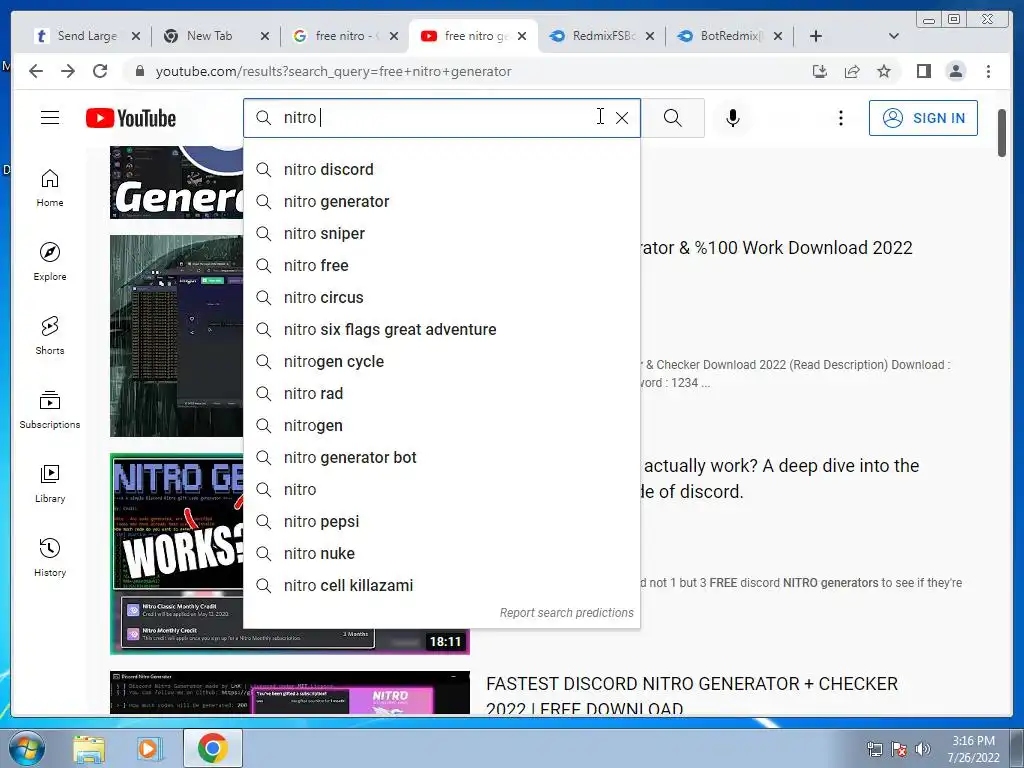Switch to the New Tab tab
This screenshot has height=768, width=1024.
click(208, 36)
